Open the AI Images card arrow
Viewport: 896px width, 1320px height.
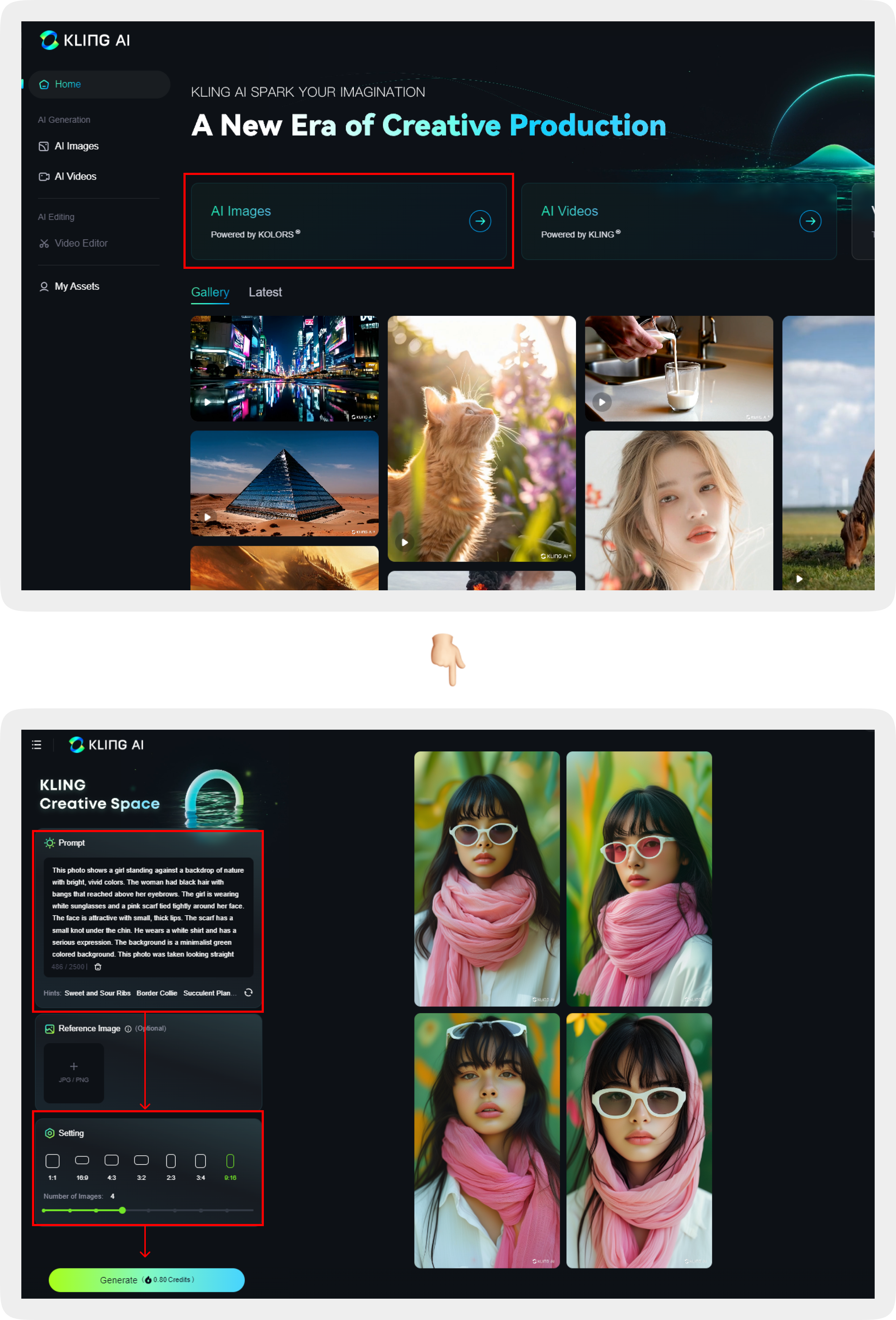[x=480, y=221]
